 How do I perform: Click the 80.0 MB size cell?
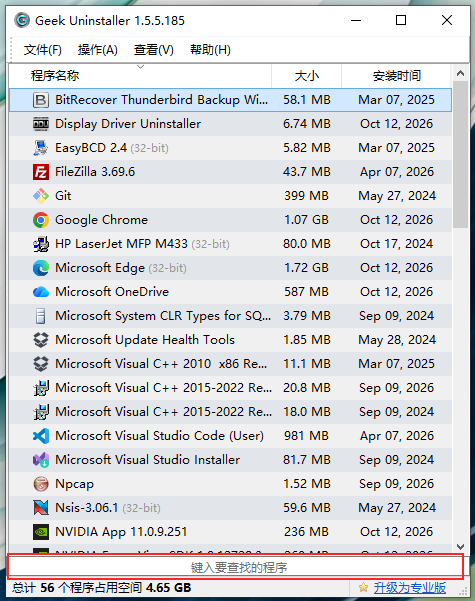[307, 244]
